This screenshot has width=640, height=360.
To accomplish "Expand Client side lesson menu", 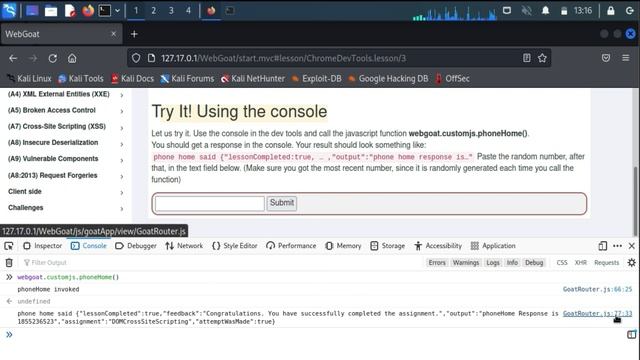I will 65,191.
